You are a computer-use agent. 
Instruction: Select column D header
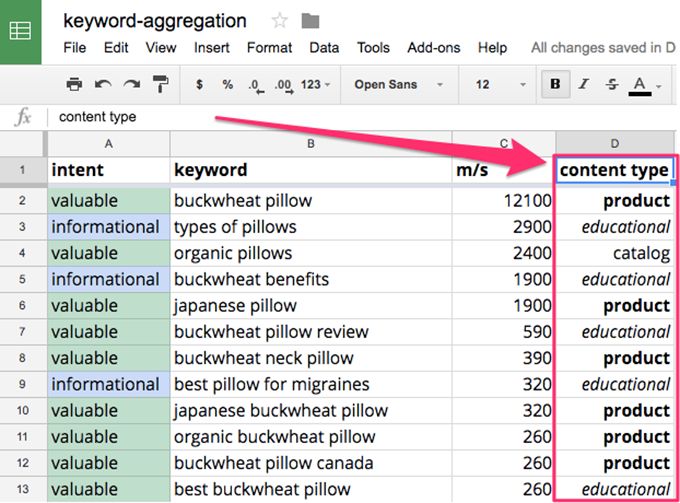coord(615,144)
